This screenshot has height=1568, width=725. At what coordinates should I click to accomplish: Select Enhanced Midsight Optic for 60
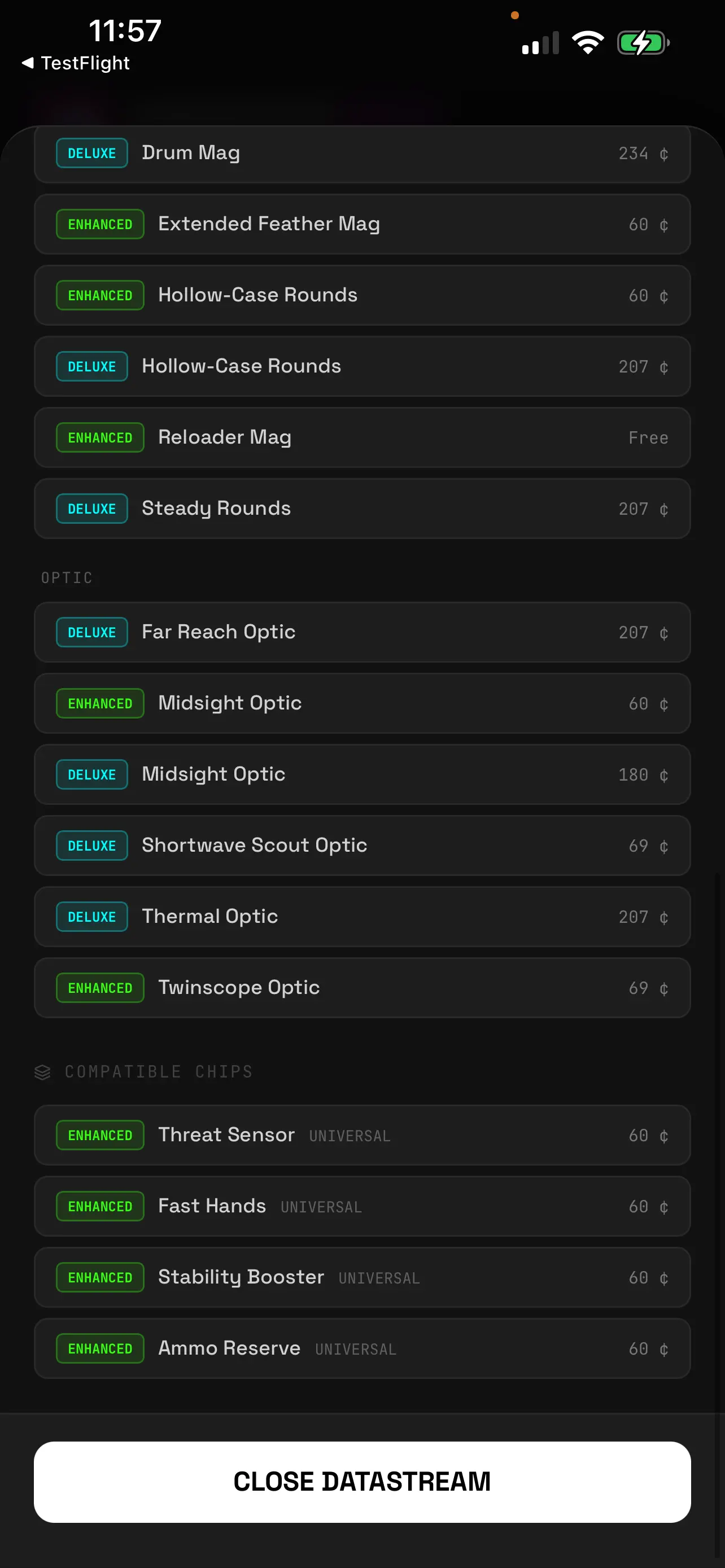point(362,703)
